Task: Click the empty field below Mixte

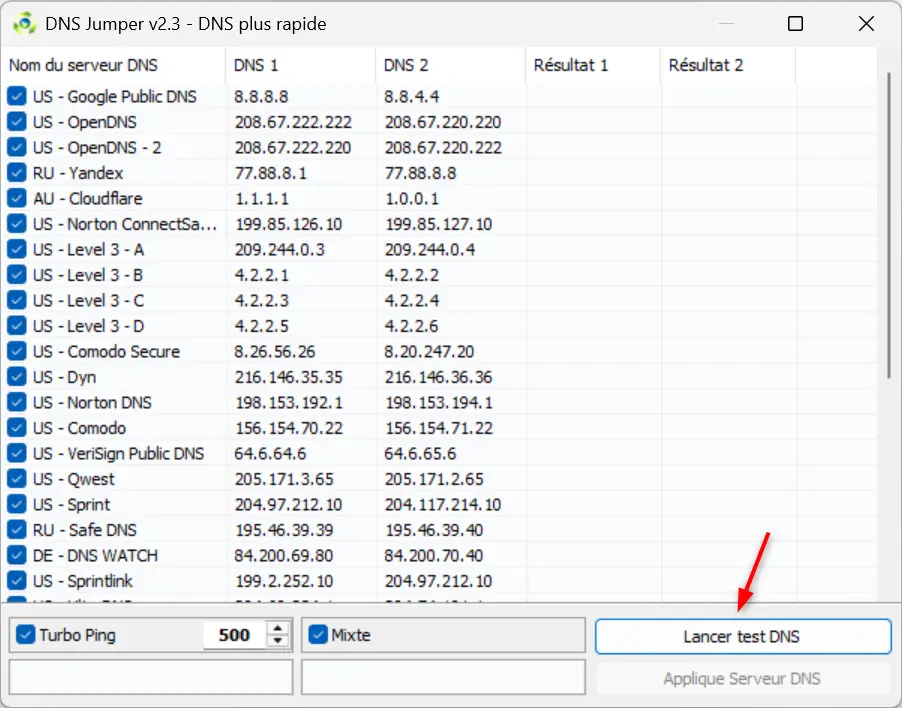Action: (x=443, y=677)
